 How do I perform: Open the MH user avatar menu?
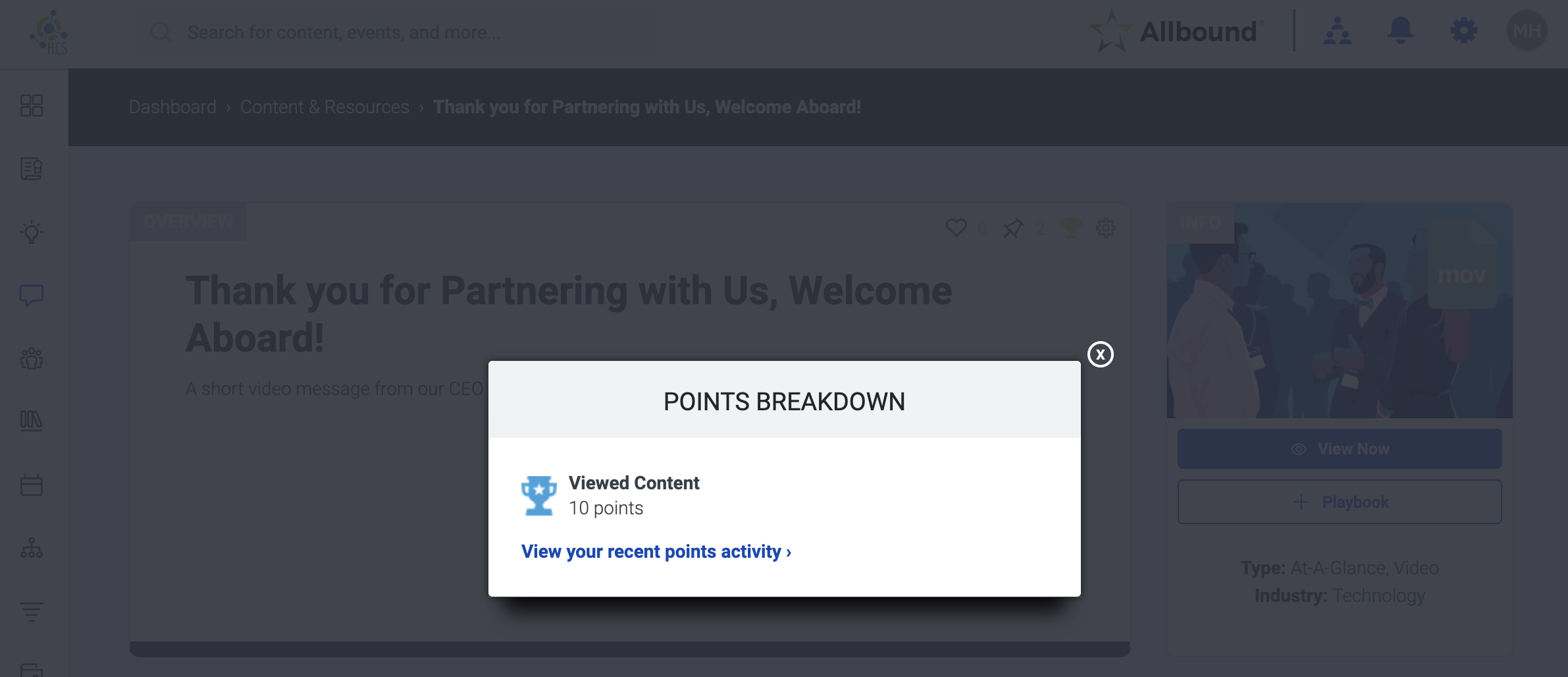(x=1527, y=31)
